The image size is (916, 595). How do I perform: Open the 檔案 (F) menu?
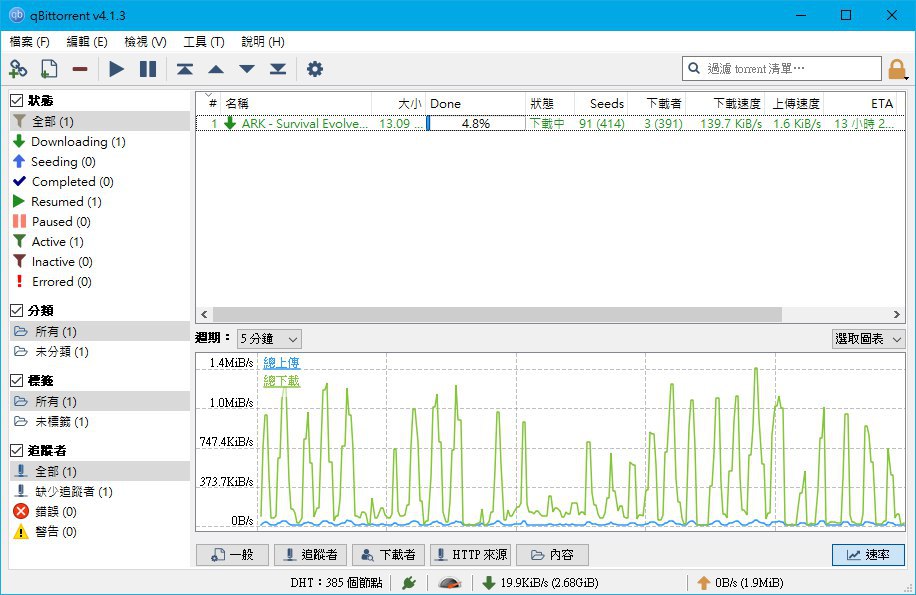pyautogui.click(x=29, y=41)
